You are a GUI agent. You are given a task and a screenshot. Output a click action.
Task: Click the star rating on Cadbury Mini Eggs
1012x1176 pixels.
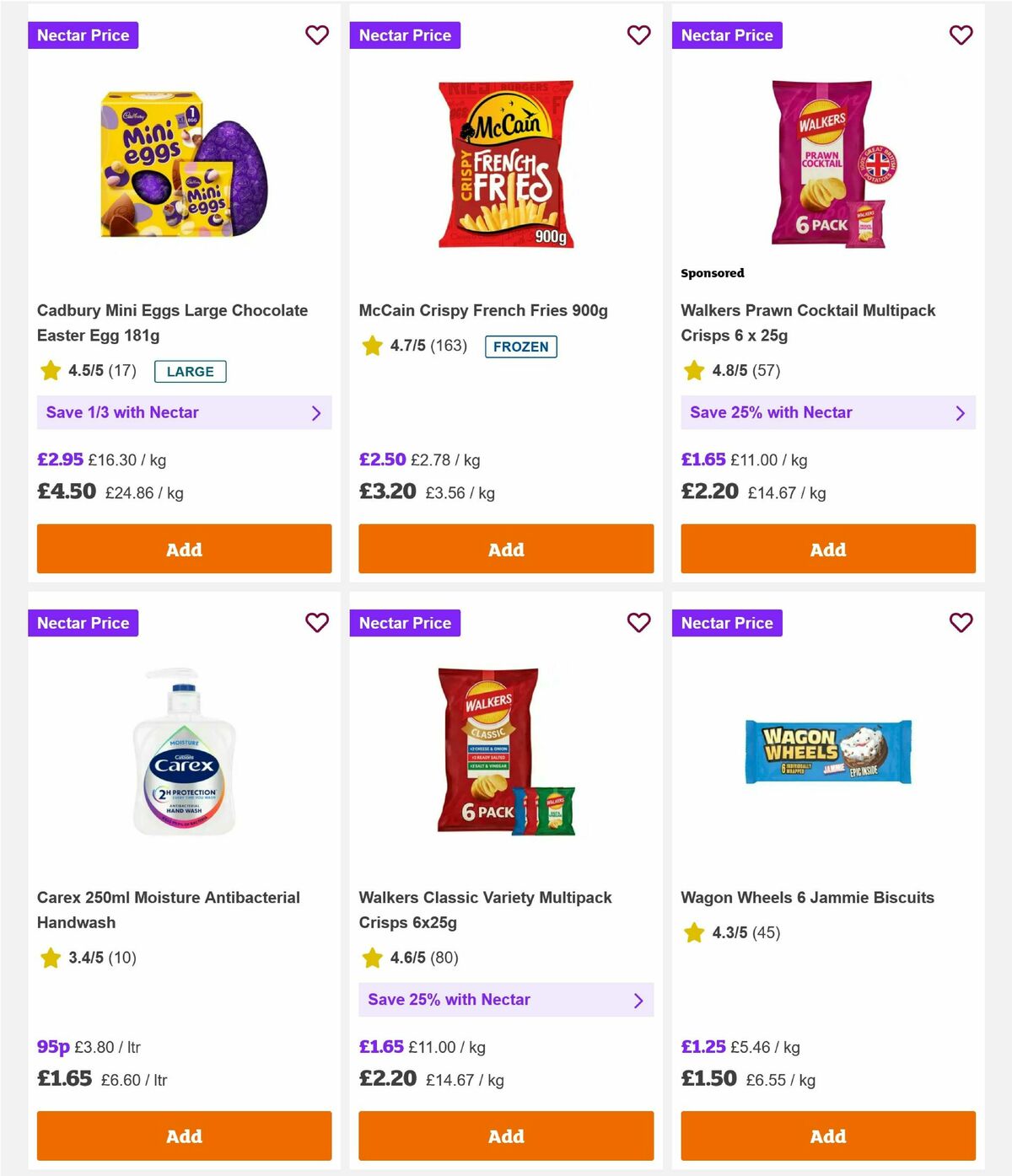pos(51,371)
